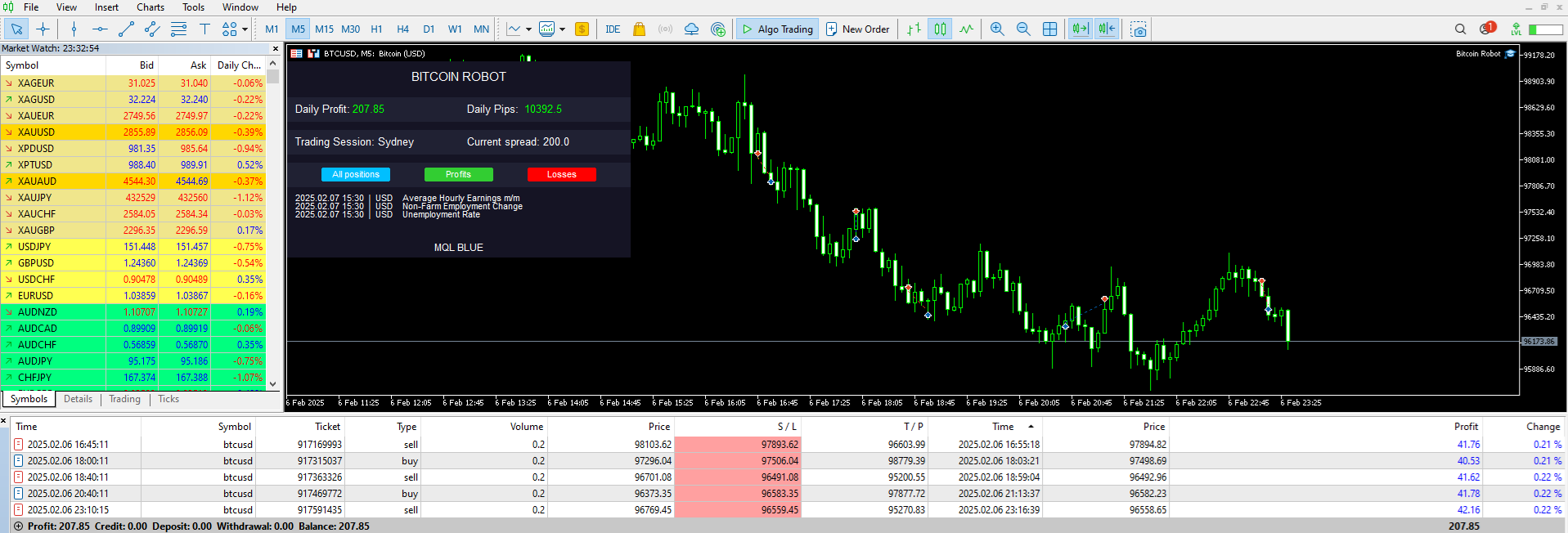Close the Market Watch panel
The image size is (1568, 533).
point(275,48)
